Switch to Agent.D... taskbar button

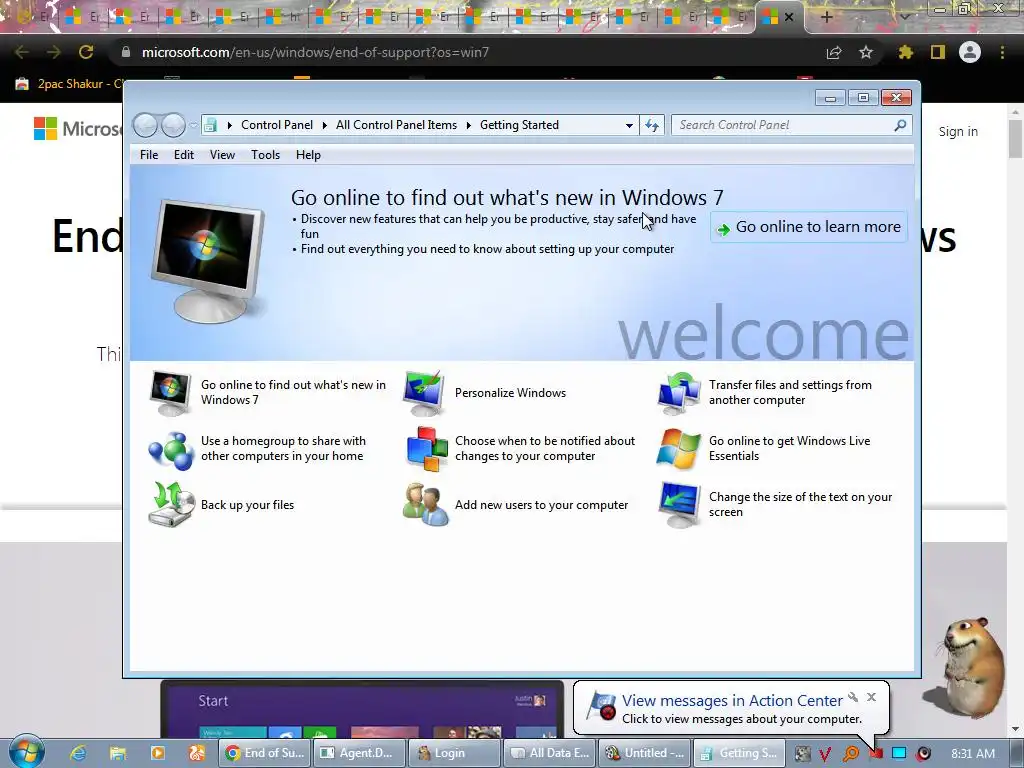coord(359,753)
